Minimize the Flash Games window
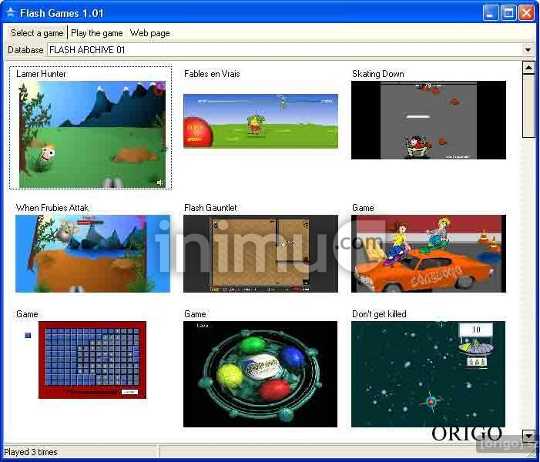The image size is (540, 462). [490, 13]
